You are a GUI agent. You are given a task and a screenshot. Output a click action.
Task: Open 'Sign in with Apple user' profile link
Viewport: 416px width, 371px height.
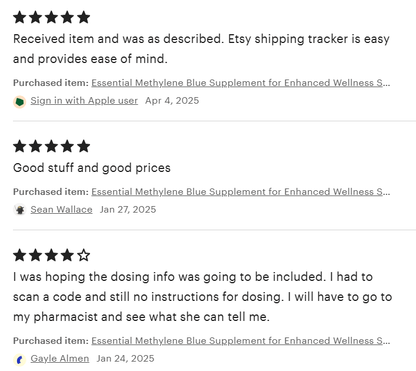click(x=84, y=101)
